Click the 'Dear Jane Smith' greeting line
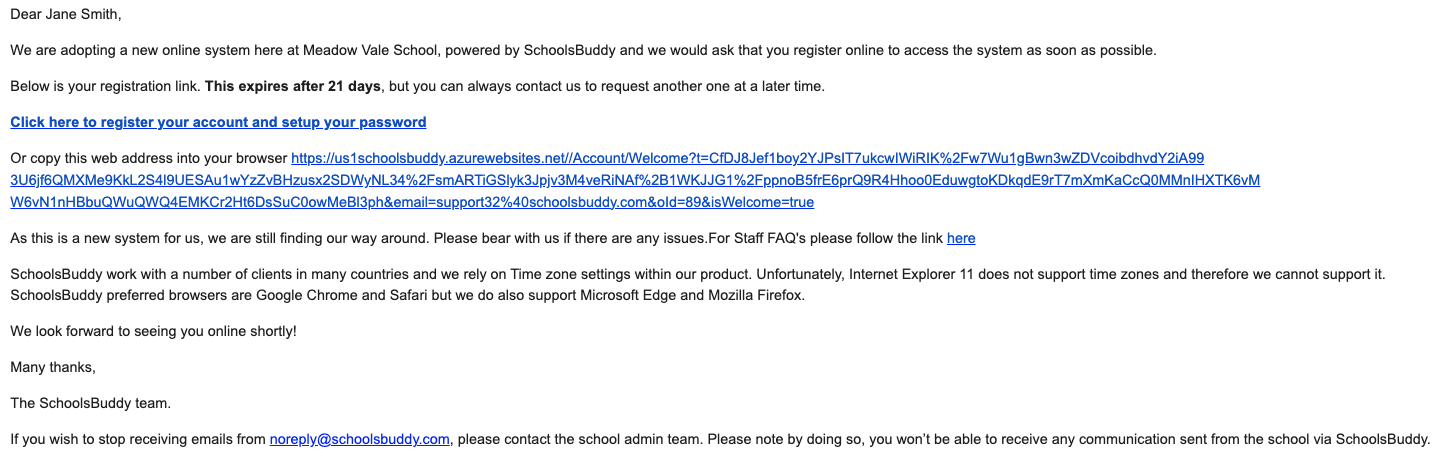 [66, 15]
